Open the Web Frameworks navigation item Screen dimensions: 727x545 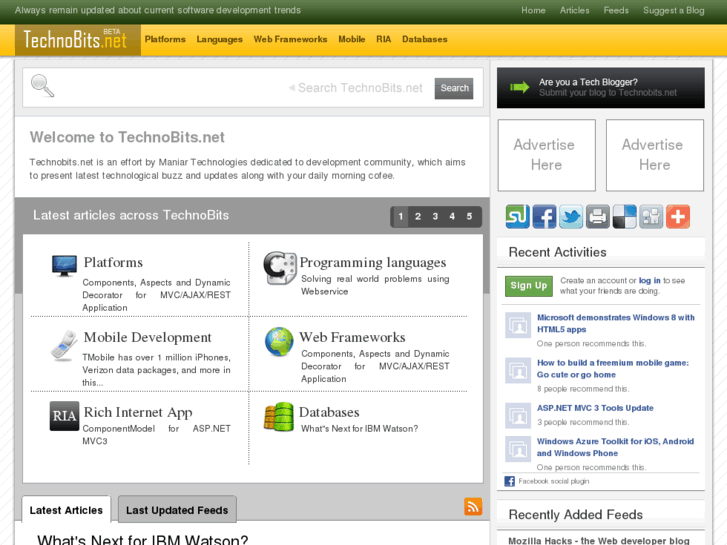click(x=290, y=39)
